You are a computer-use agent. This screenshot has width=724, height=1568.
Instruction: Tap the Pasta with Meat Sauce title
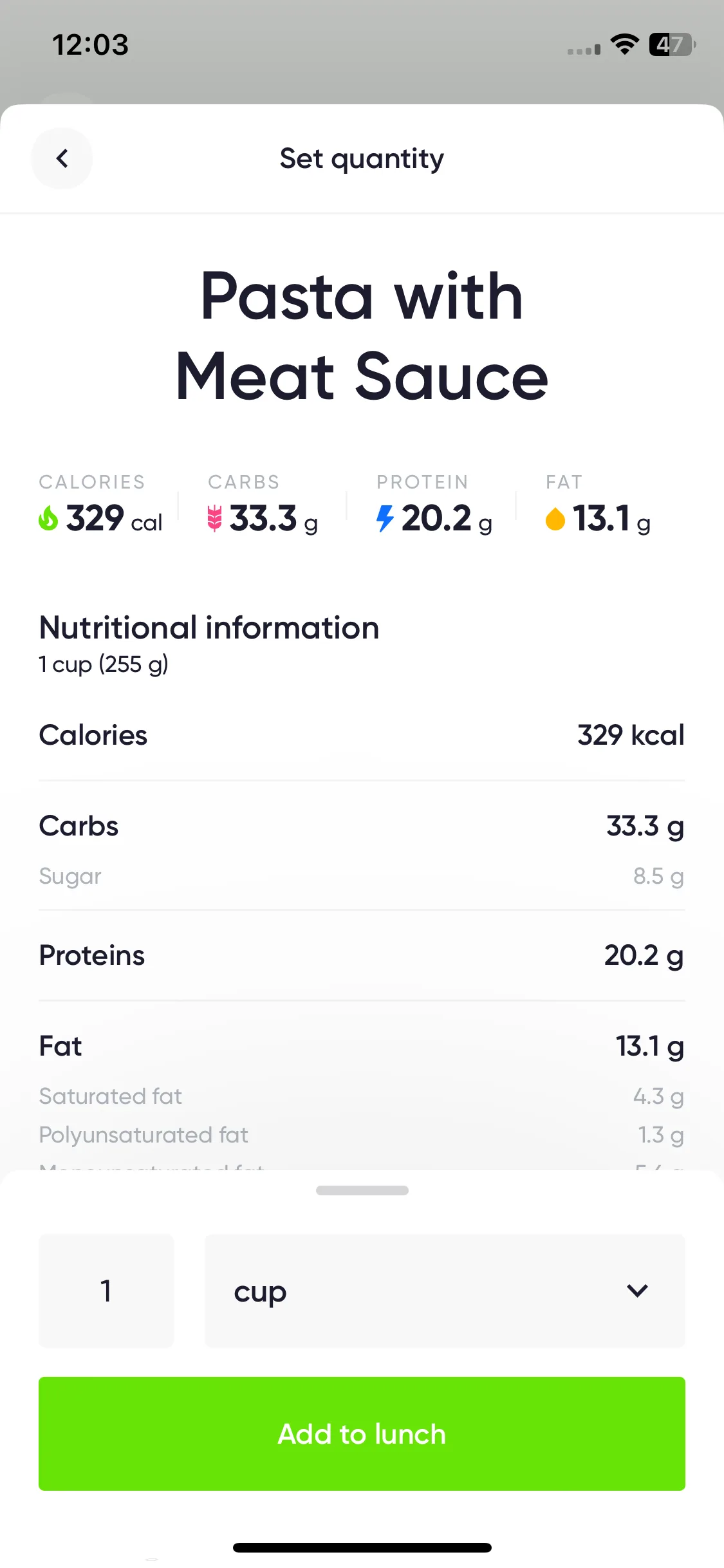[x=362, y=336]
